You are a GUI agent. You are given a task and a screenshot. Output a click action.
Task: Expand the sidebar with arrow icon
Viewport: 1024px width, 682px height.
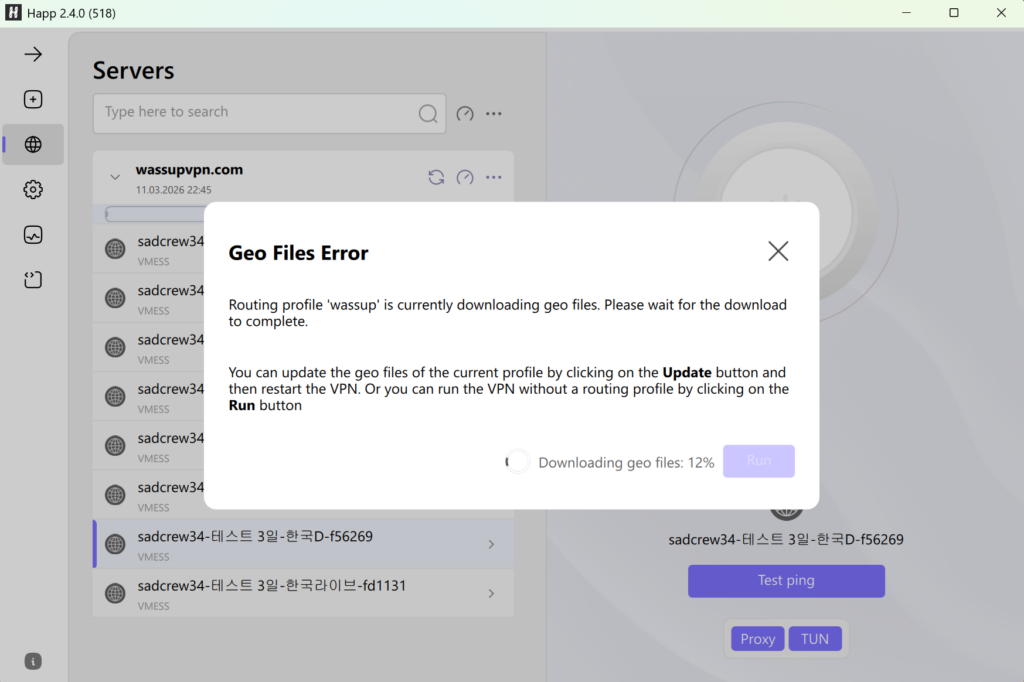[x=33, y=54]
